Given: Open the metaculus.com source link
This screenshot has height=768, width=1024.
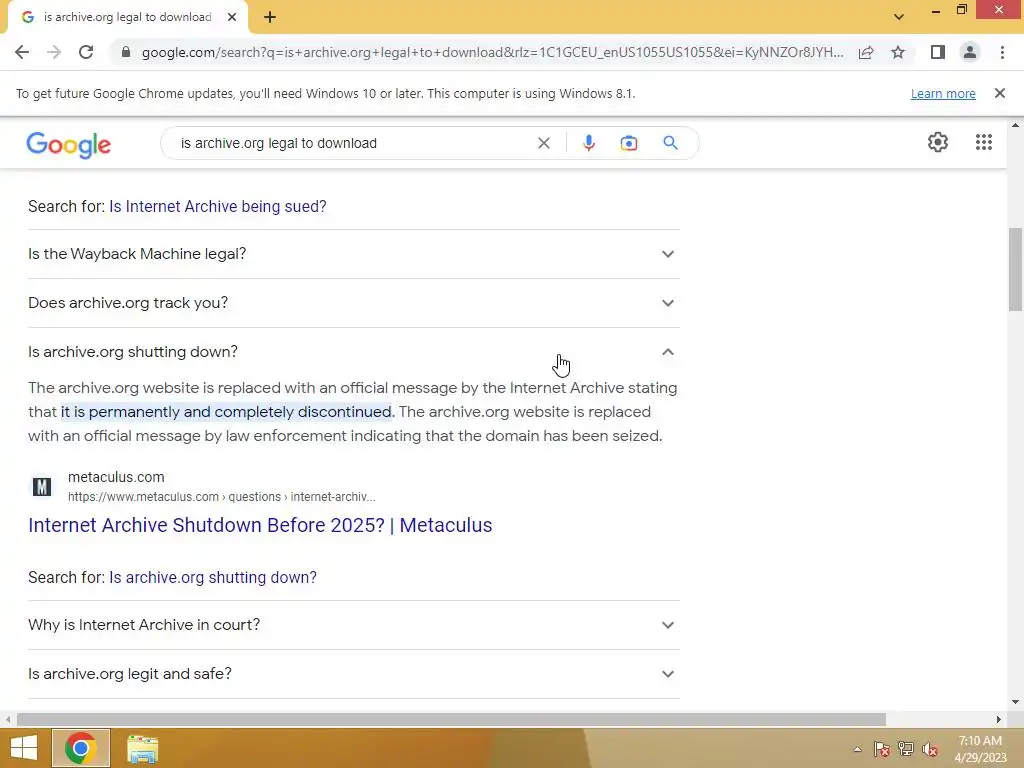Looking at the screenshot, I should (116, 477).
